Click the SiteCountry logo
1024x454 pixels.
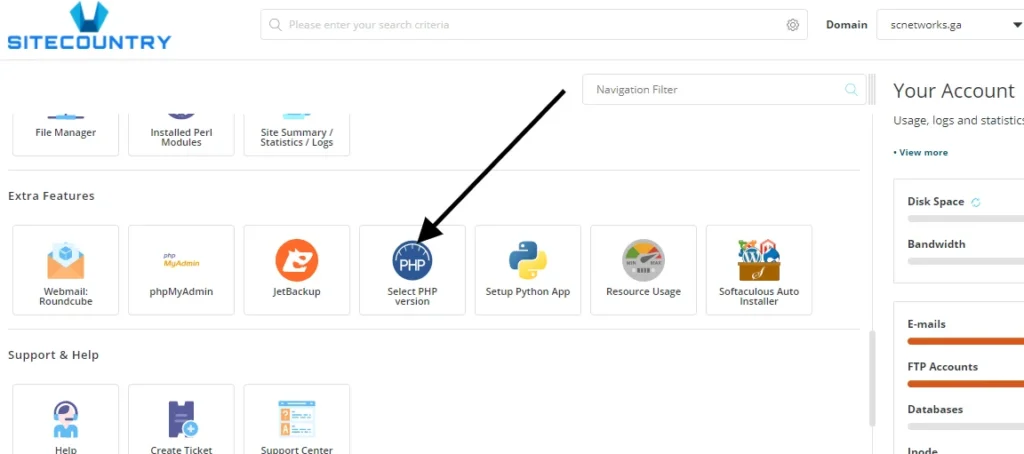click(89, 26)
